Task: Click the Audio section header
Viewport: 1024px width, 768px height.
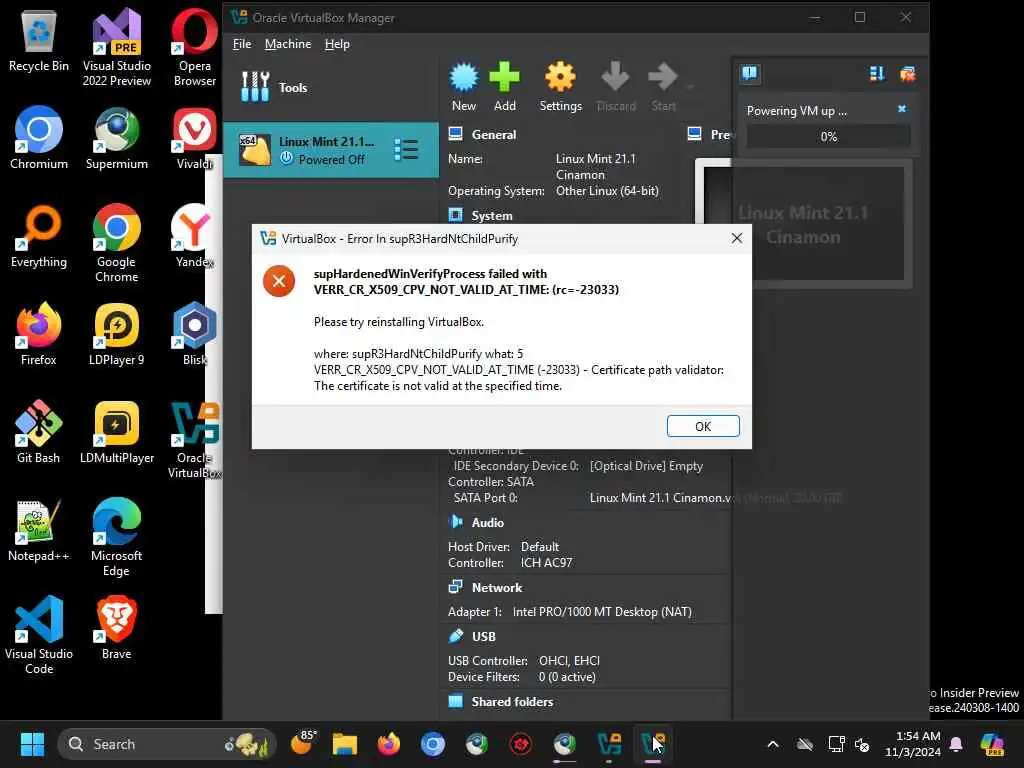Action: coord(487,522)
